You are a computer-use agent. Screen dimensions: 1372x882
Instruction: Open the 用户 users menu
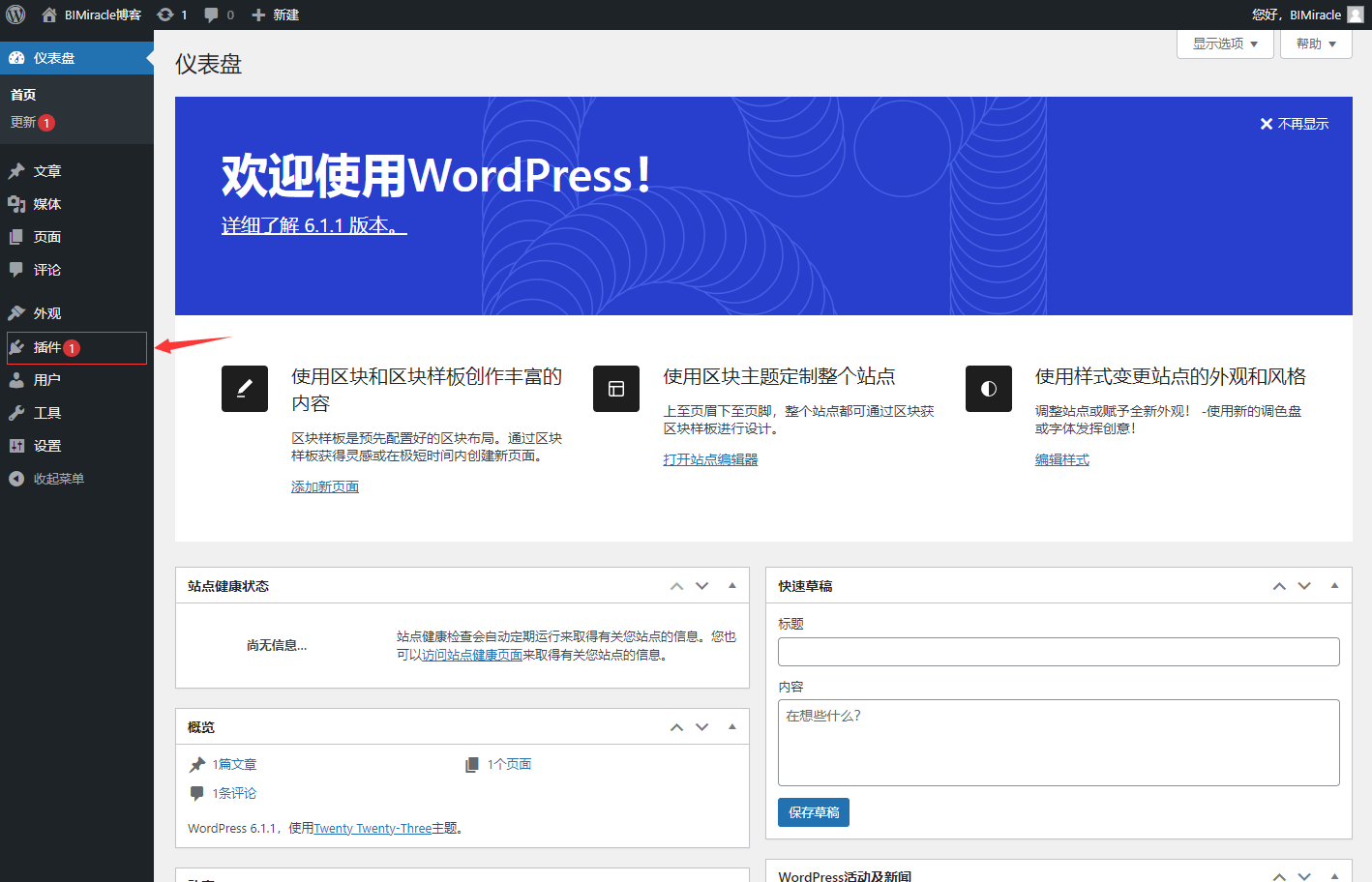[x=76, y=380]
